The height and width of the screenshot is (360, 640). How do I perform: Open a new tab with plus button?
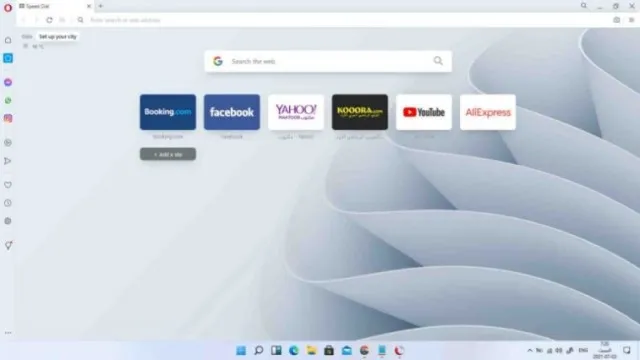point(100,6)
